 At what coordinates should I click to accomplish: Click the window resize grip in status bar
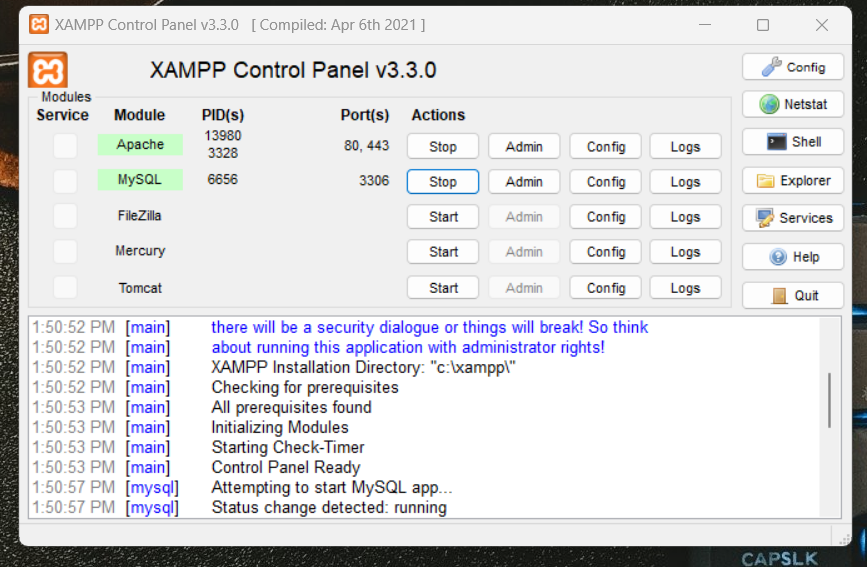[844, 539]
